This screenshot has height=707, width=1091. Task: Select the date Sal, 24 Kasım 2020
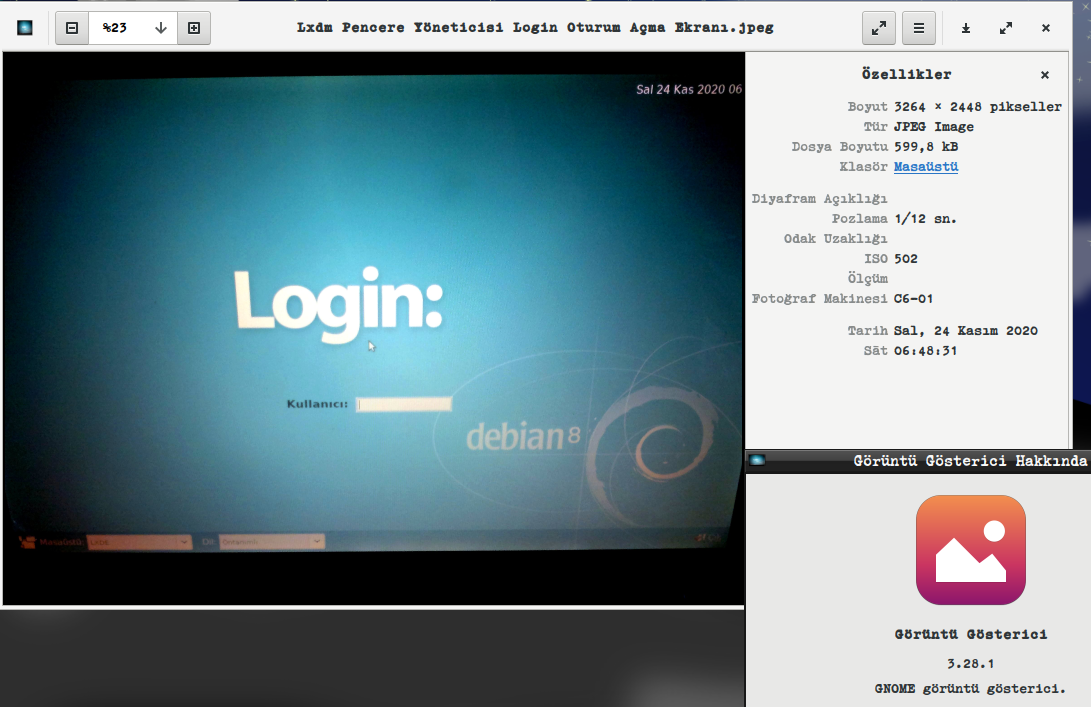[966, 331]
